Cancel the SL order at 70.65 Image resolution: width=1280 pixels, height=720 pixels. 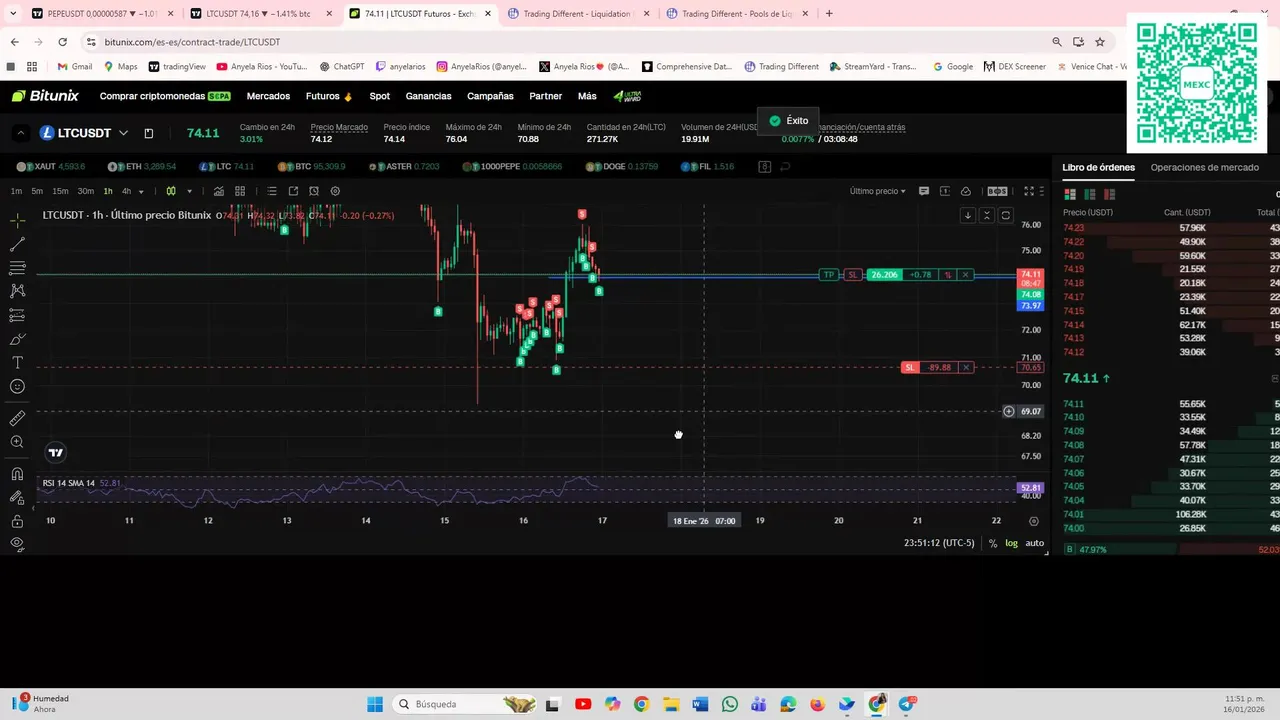click(966, 368)
